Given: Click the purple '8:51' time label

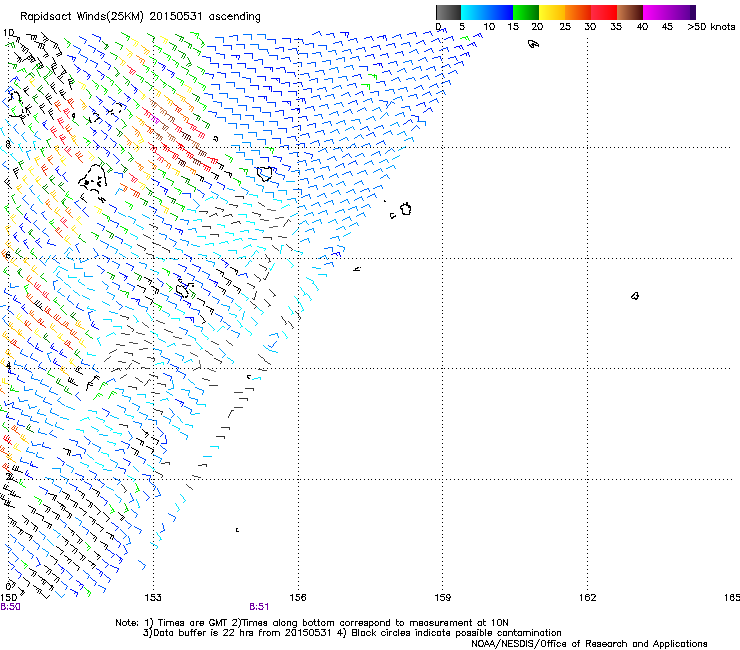Looking at the screenshot, I should coord(259,607).
